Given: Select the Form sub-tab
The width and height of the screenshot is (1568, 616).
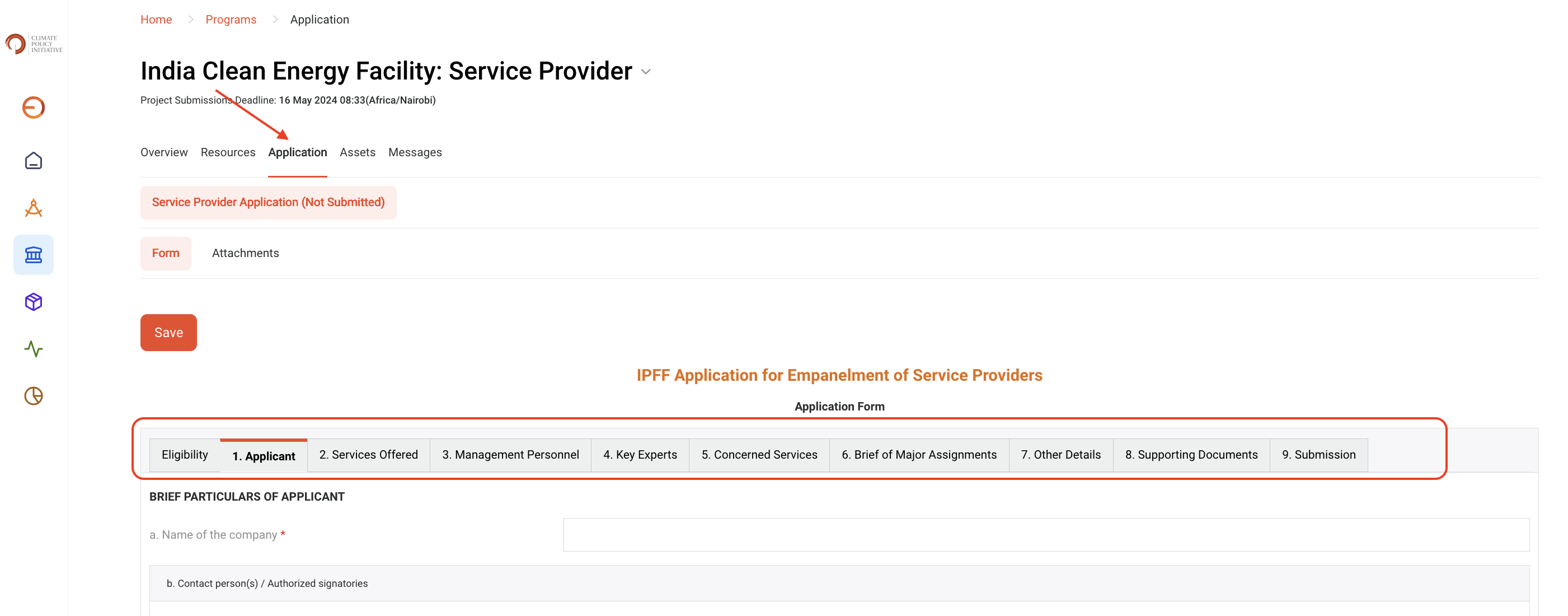Looking at the screenshot, I should coord(166,254).
